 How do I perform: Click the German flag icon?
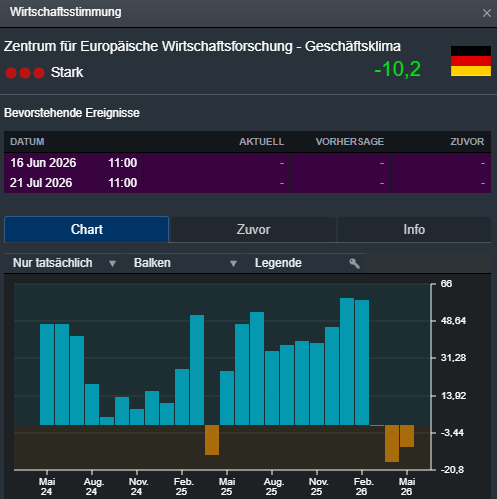coord(471,61)
